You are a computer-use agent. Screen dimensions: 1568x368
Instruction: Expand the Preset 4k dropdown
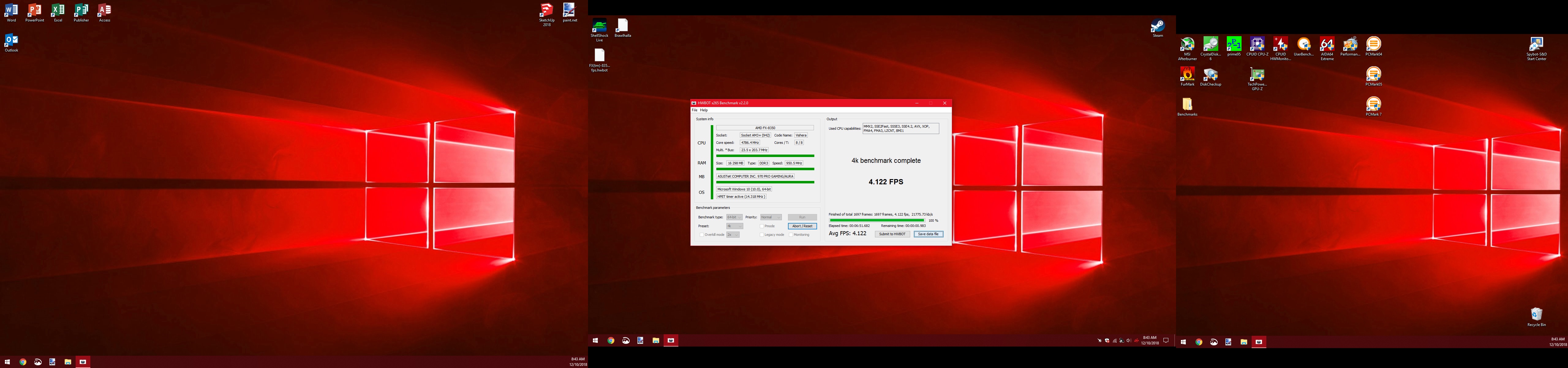coord(734,226)
